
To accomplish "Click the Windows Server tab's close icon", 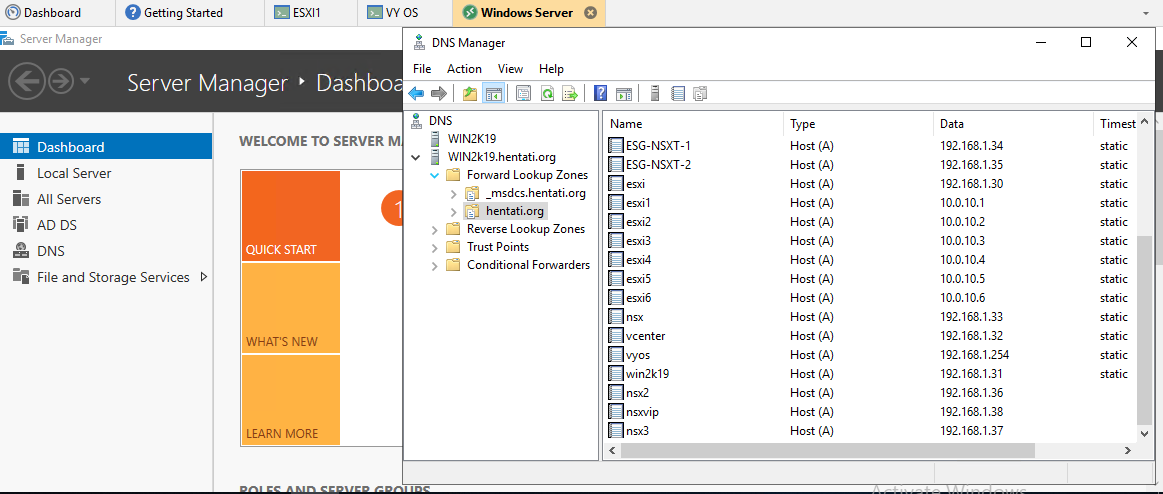I will [590, 13].
